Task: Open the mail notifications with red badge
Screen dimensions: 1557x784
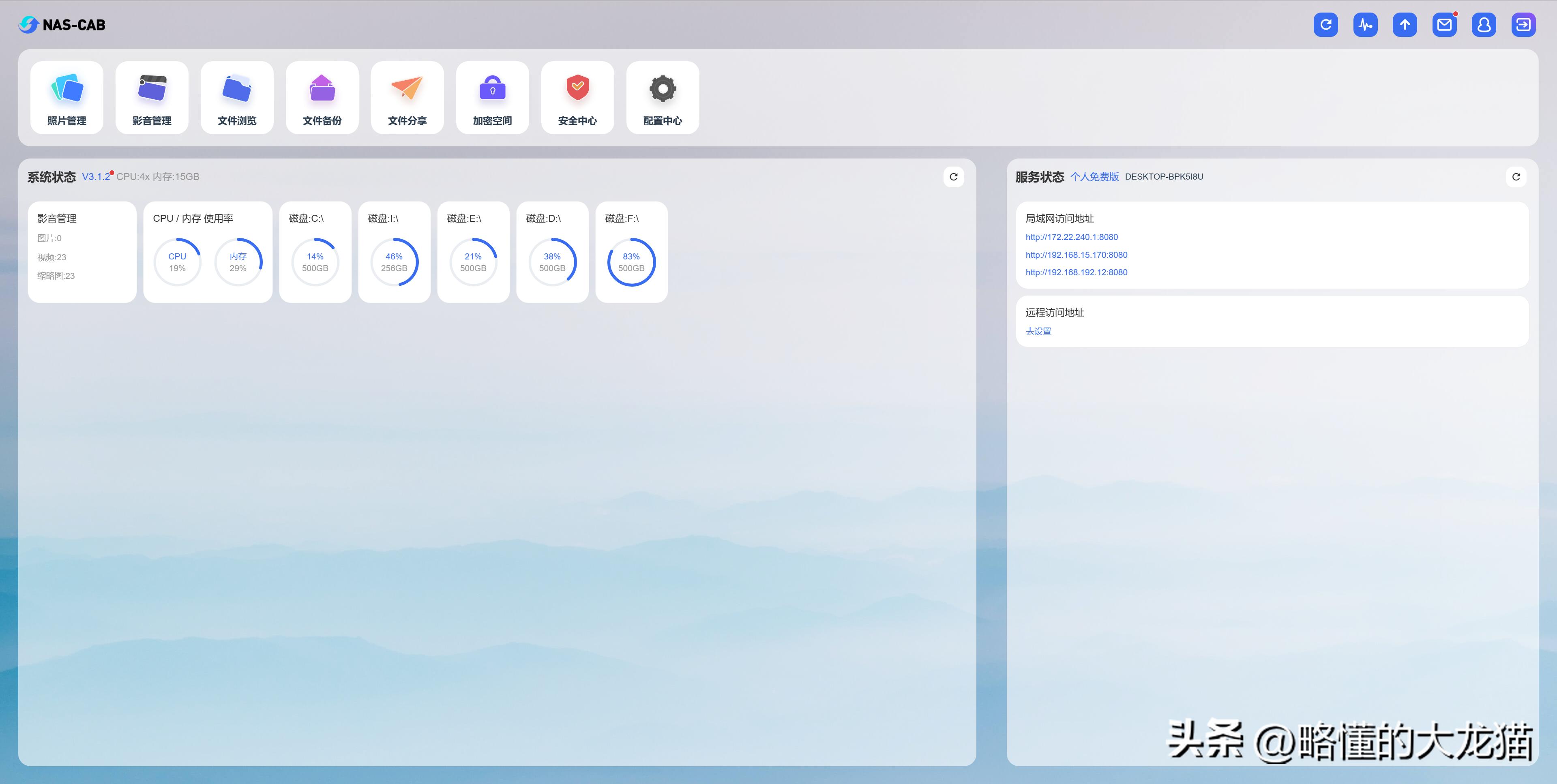Action: point(1445,25)
